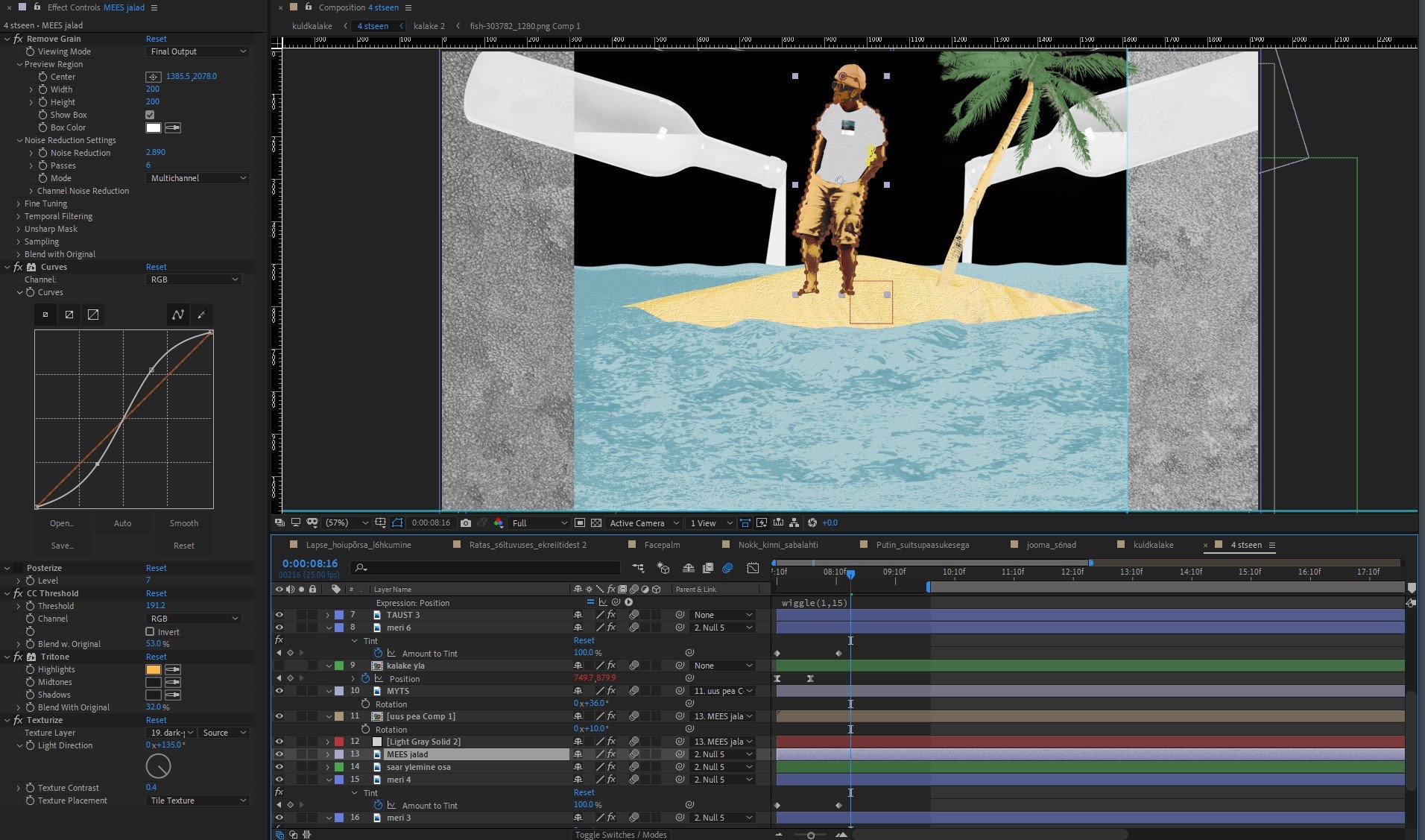1425x840 pixels.
Task: Open the Viewing Mode dropdown
Action: (x=198, y=51)
